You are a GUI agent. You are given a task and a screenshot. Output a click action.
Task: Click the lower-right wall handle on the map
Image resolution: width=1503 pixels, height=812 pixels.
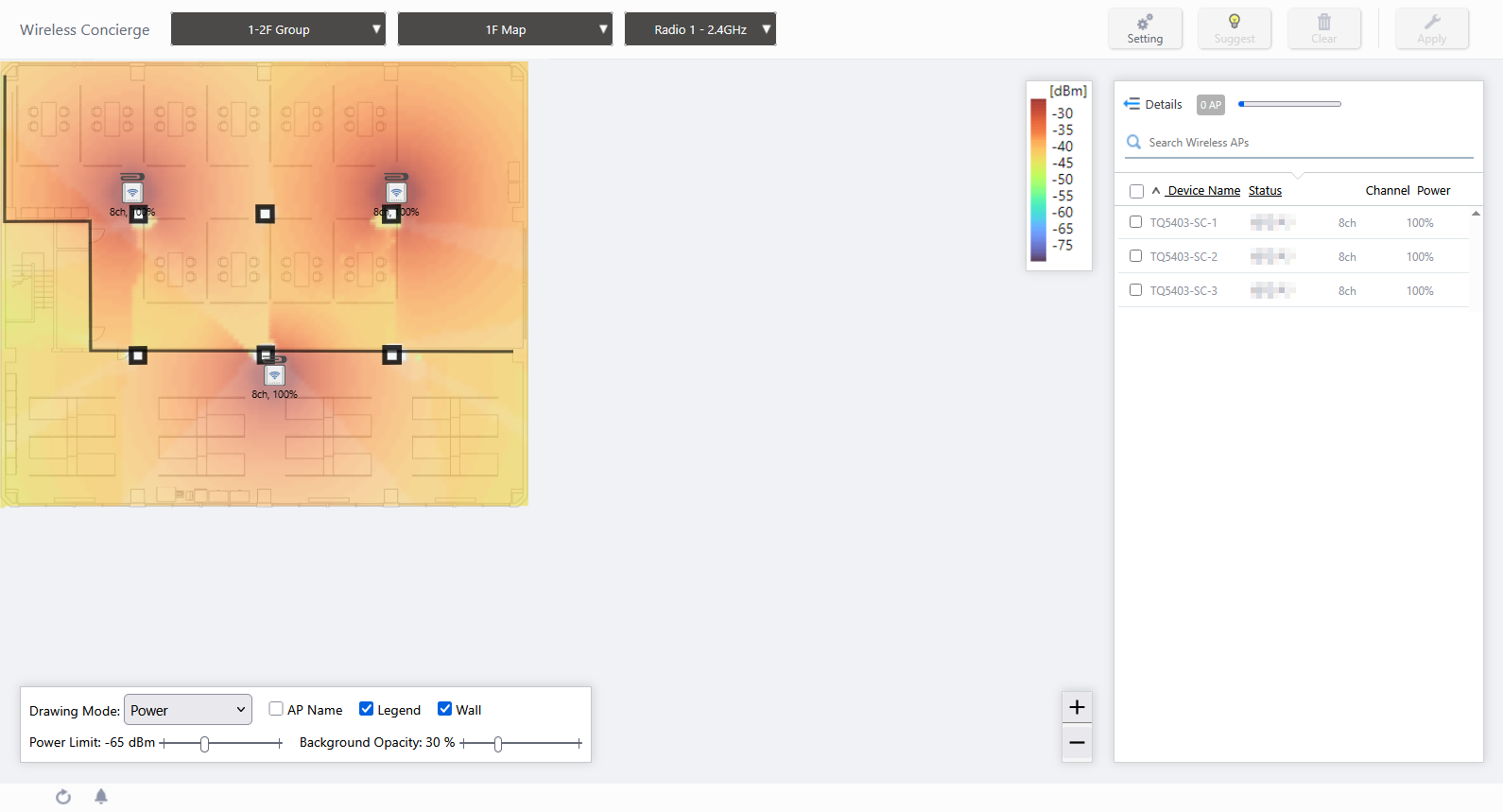(x=392, y=354)
